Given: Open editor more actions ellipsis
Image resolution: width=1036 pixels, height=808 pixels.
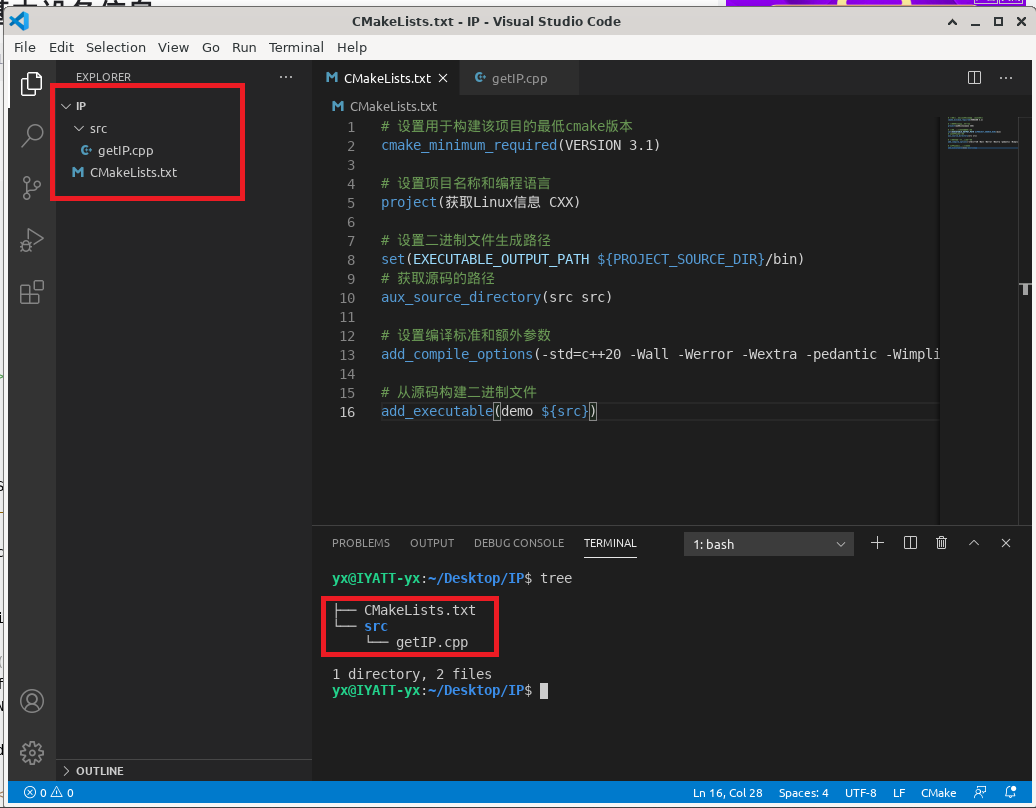Looking at the screenshot, I should (x=1006, y=77).
